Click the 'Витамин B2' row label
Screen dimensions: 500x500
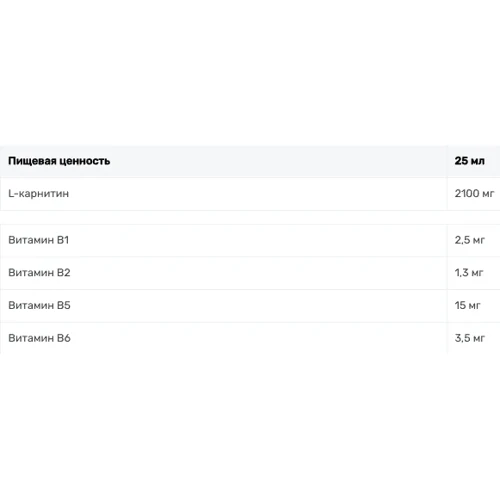pyautogui.click(x=39, y=273)
